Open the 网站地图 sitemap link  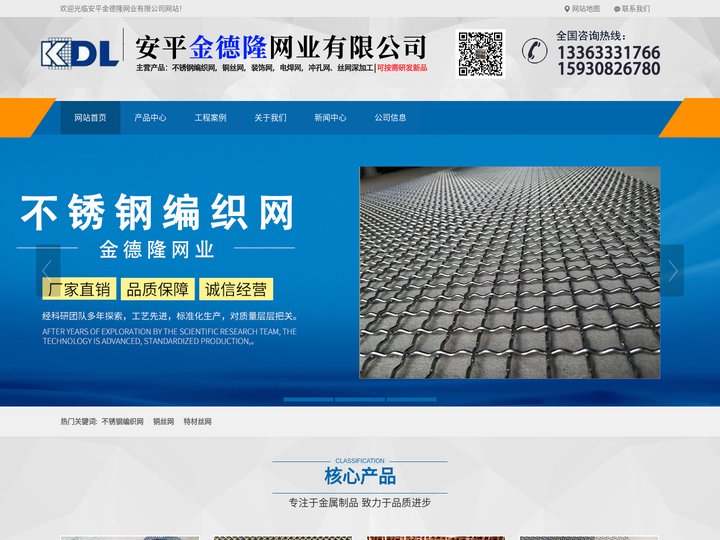pyautogui.click(x=585, y=9)
